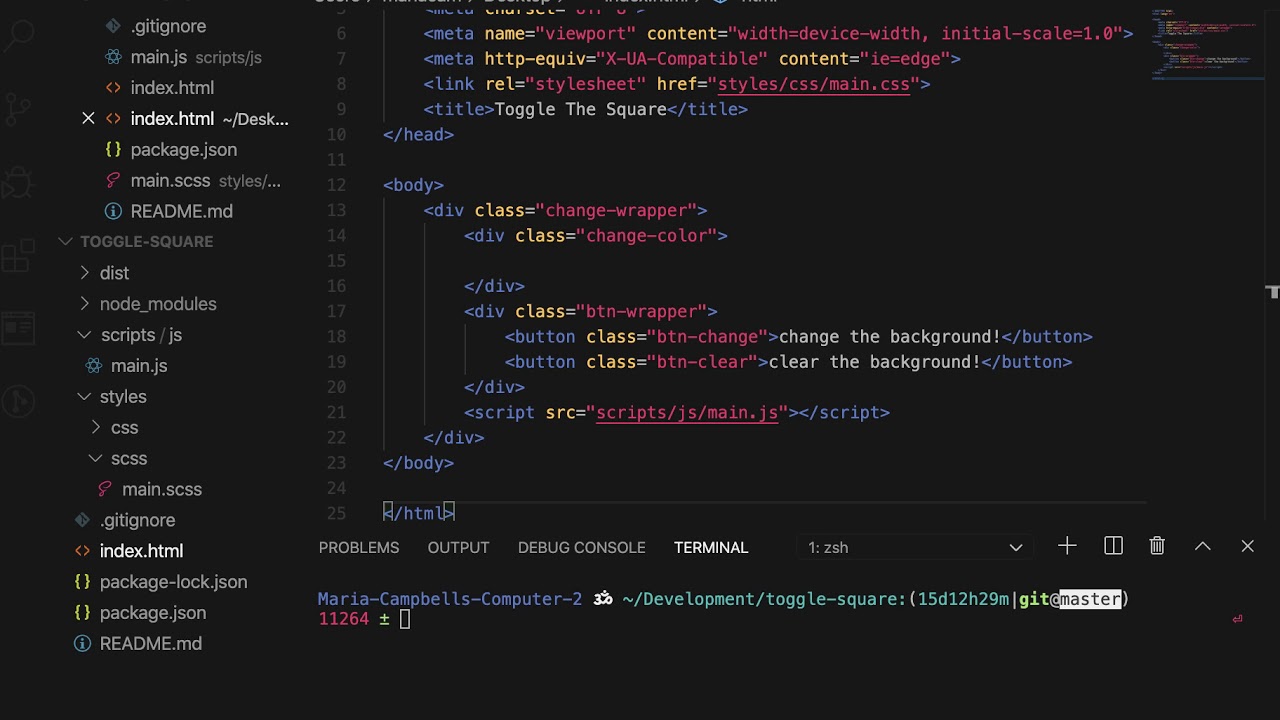Click the .gitignore icon in open editors

point(113,26)
